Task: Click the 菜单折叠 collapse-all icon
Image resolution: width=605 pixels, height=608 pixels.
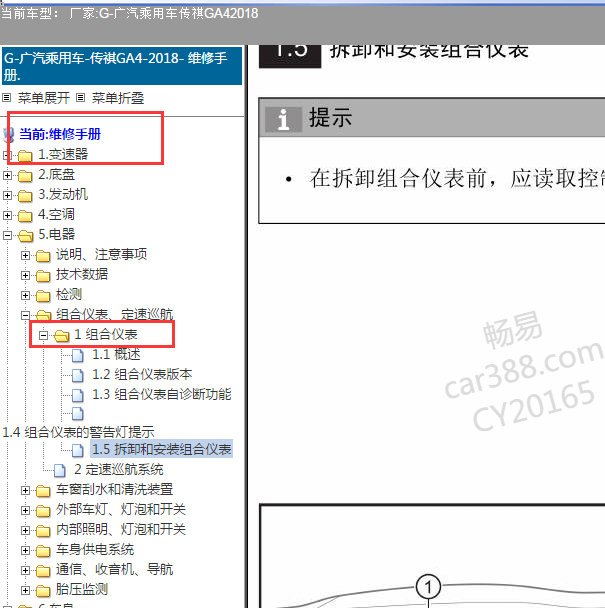Action: pyautogui.click(x=80, y=98)
